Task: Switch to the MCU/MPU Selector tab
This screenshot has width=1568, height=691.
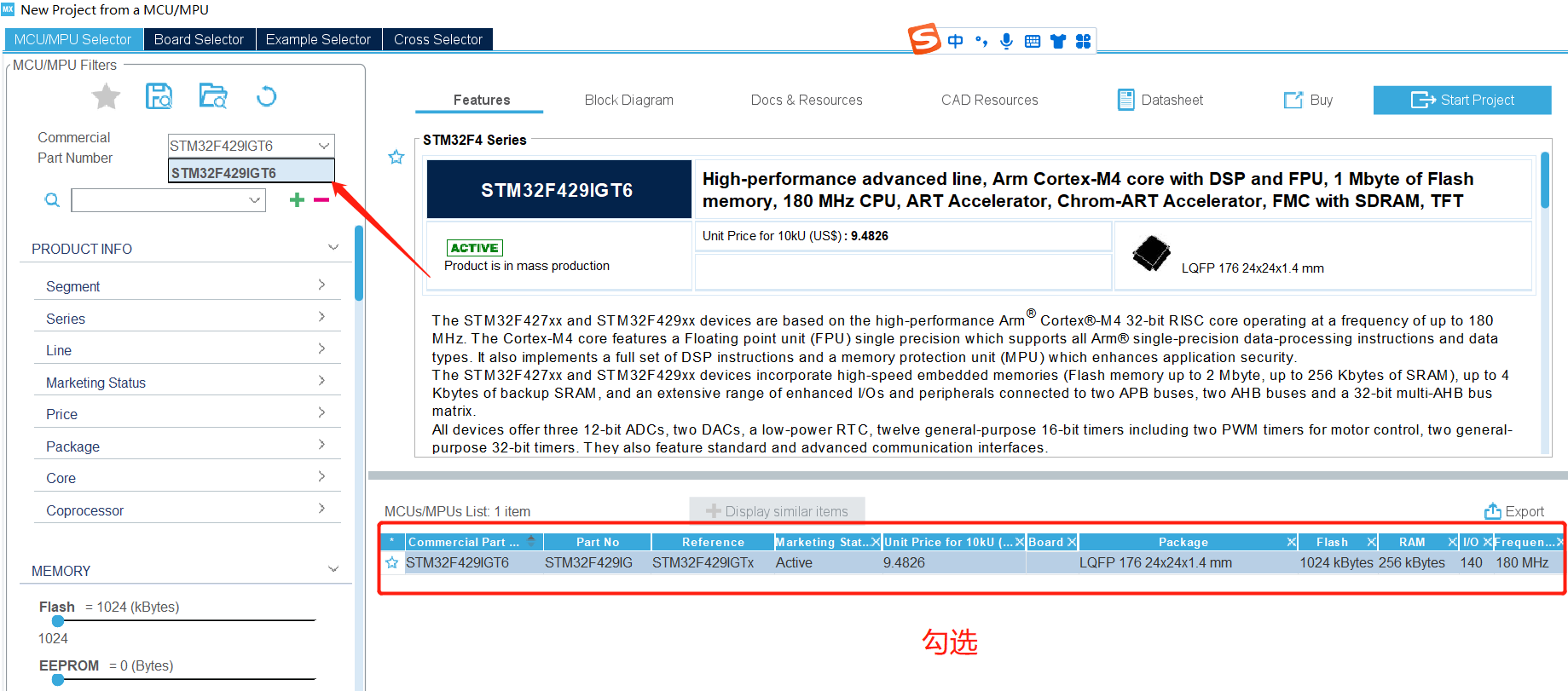Action: point(72,39)
